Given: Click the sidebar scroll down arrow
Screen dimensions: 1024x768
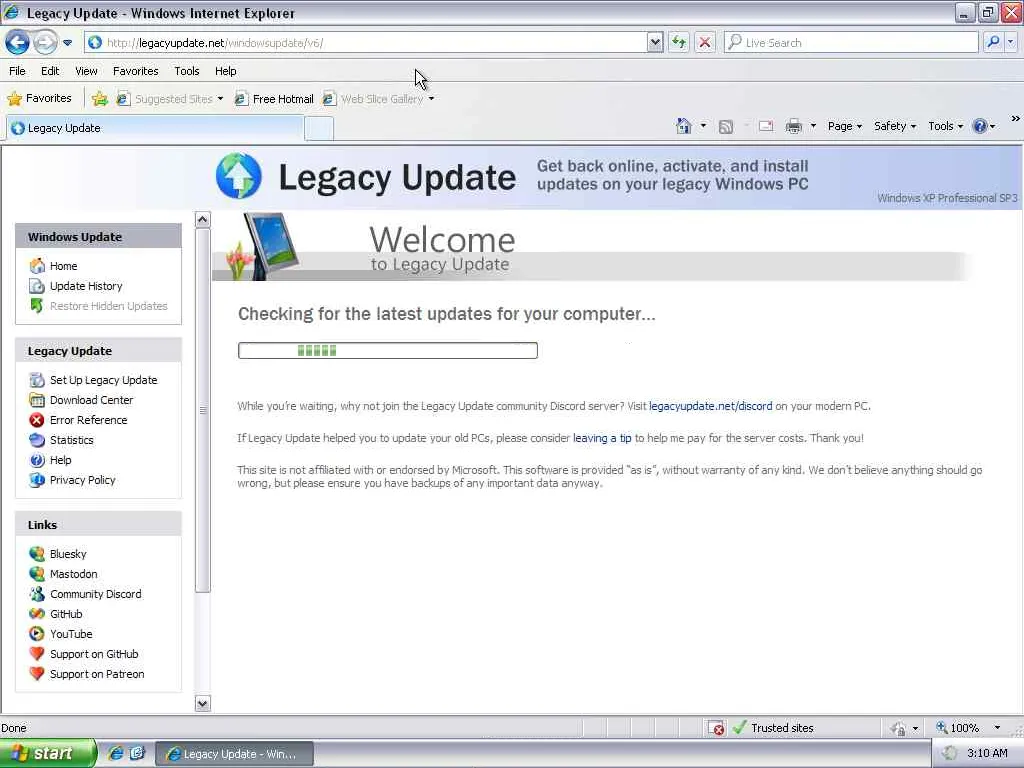Looking at the screenshot, I should (202, 703).
